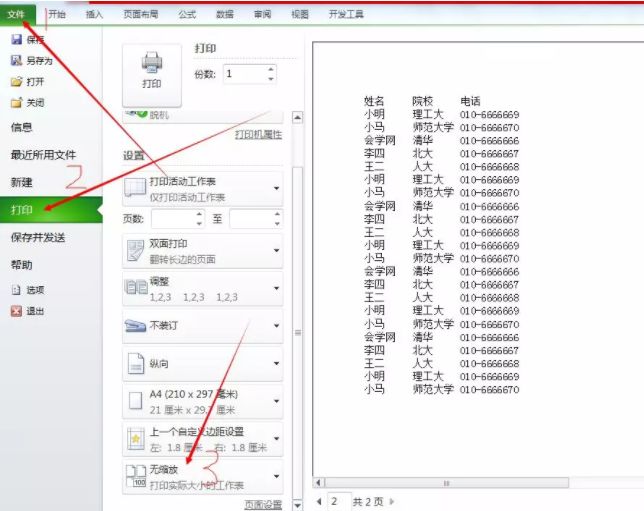The height and width of the screenshot is (511, 644).
Task: Click the A4 paper sheet icon
Action: [x=136, y=401]
